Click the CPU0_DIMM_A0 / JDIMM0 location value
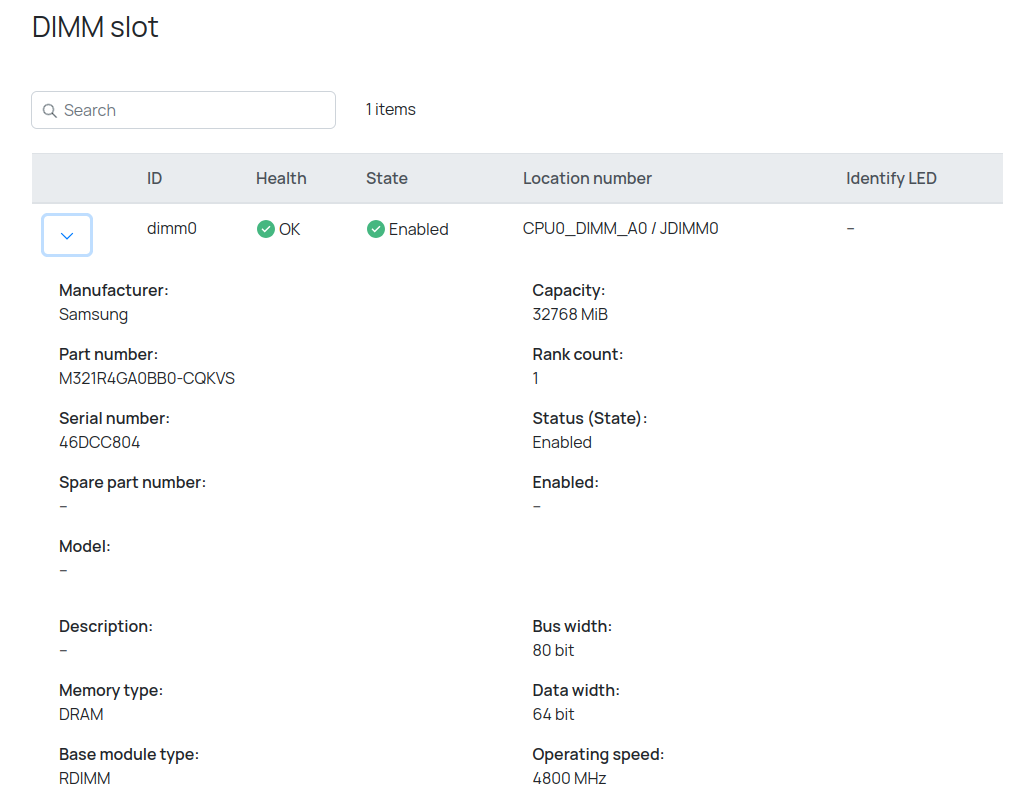The image size is (1016, 812). coord(620,228)
